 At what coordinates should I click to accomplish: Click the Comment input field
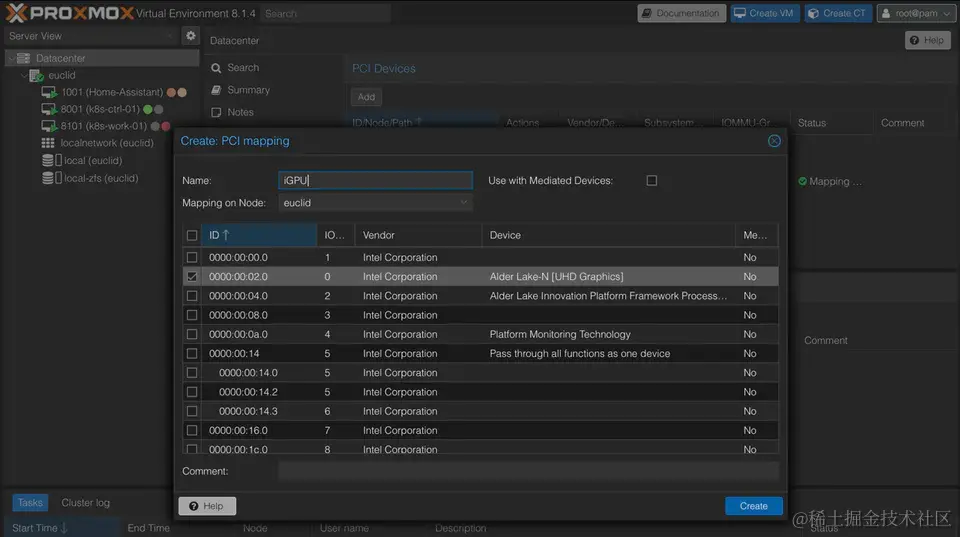[528, 471]
